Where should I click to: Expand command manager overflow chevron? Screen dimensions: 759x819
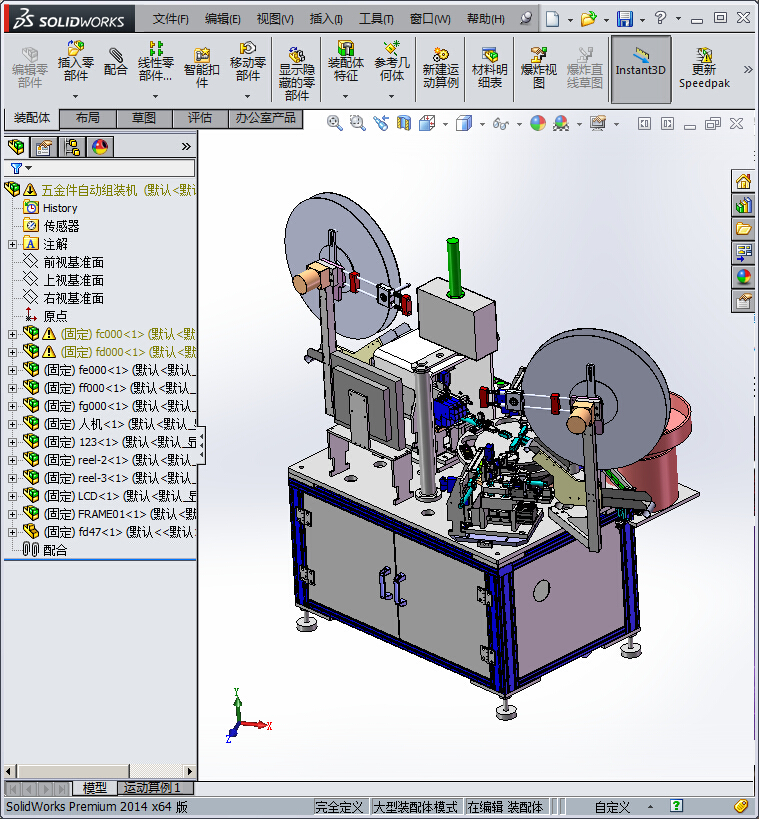(748, 69)
